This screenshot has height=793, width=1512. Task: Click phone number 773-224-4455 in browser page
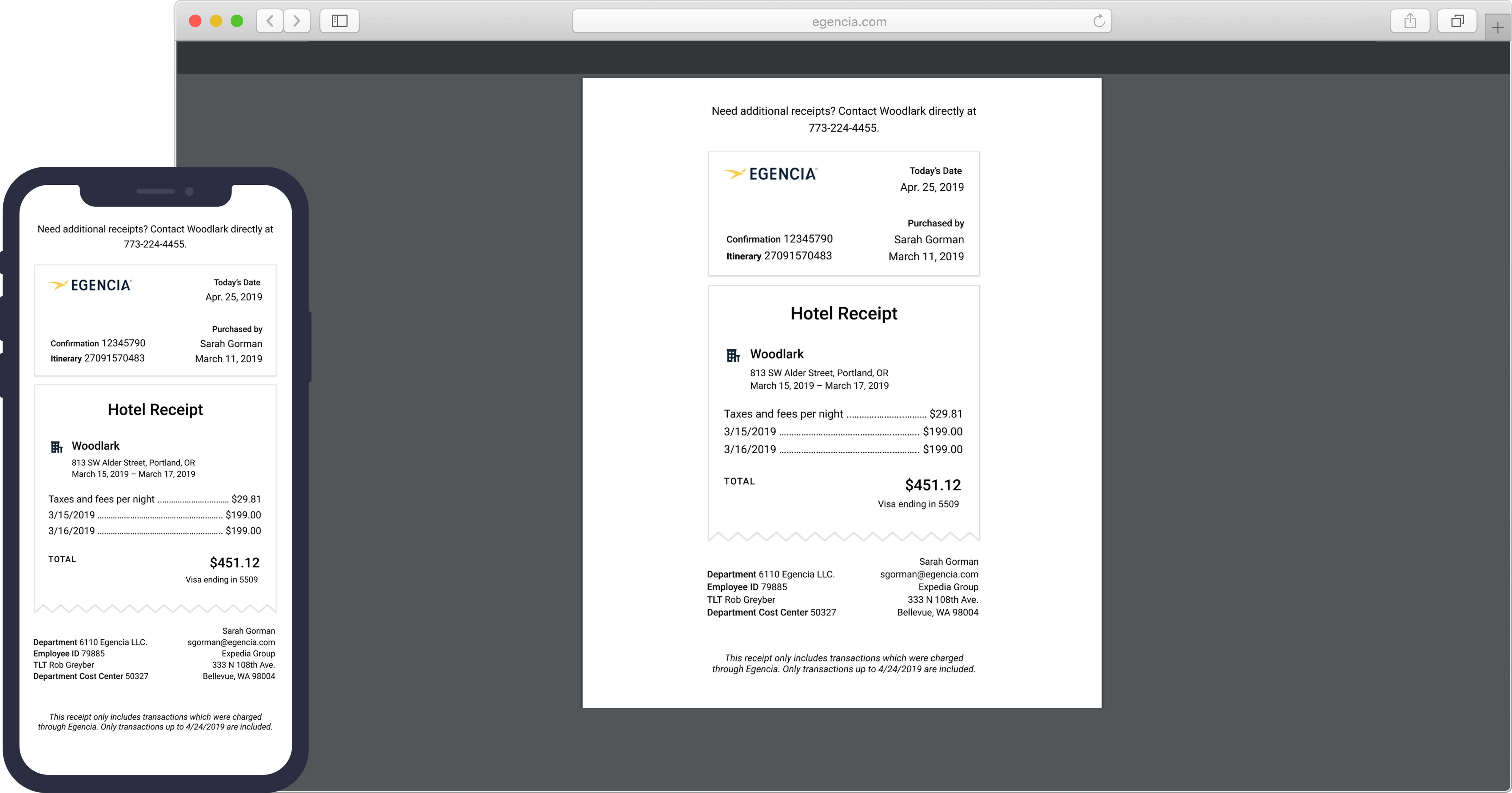pyautogui.click(x=843, y=128)
